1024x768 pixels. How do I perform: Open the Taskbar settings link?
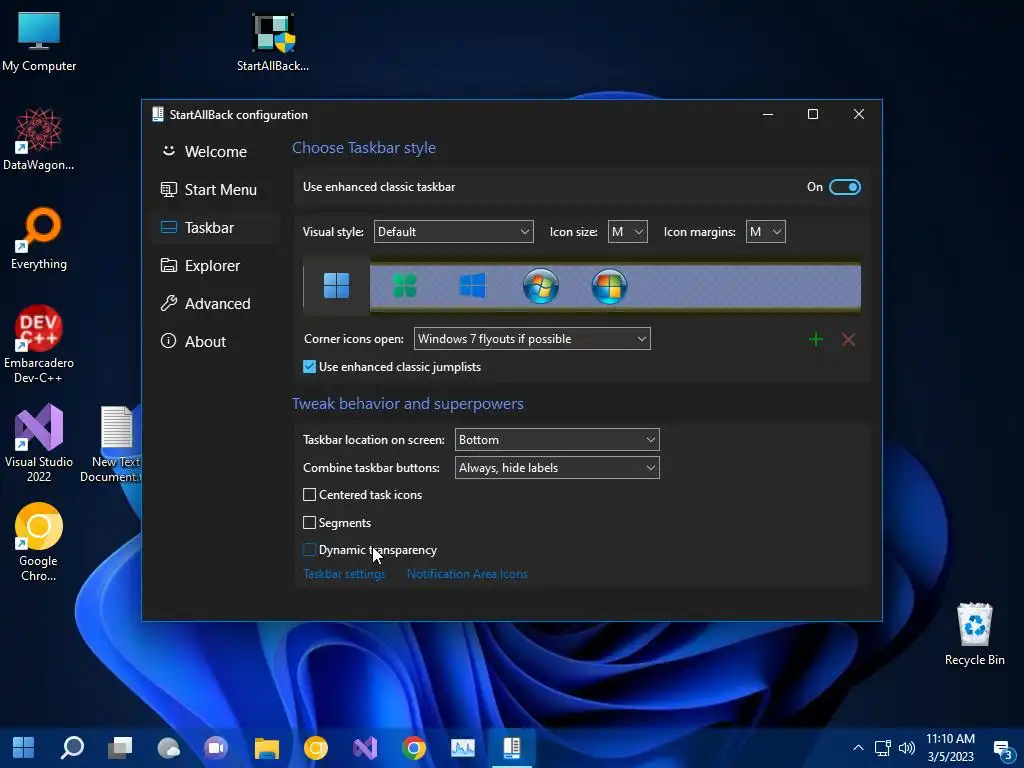(344, 574)
